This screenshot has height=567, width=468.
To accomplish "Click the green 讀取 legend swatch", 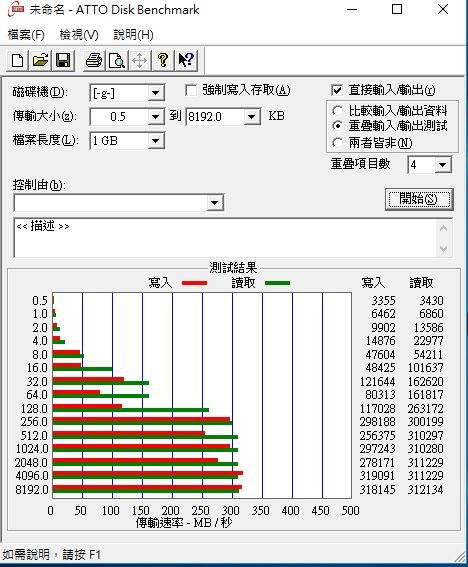I will coord(277,283).
